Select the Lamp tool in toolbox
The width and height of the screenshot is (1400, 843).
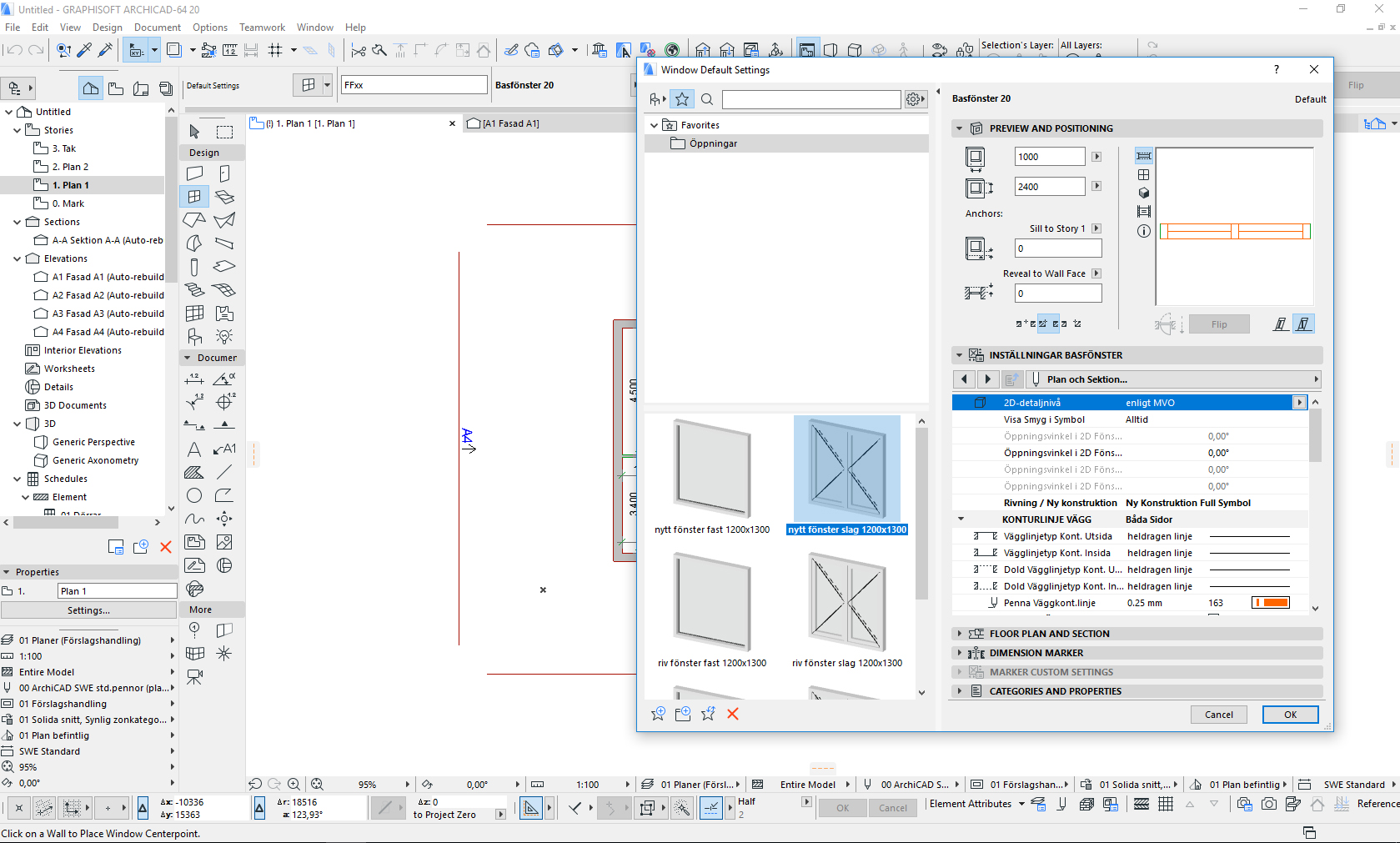click(x=224, y=337)
